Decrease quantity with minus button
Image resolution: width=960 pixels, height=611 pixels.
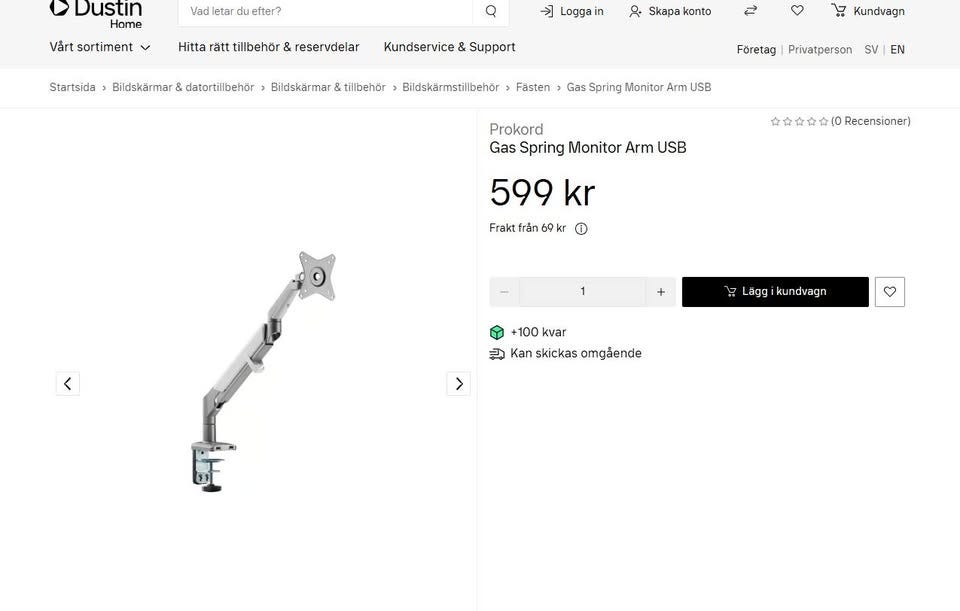pyautogui.click(x=504, y=292)
